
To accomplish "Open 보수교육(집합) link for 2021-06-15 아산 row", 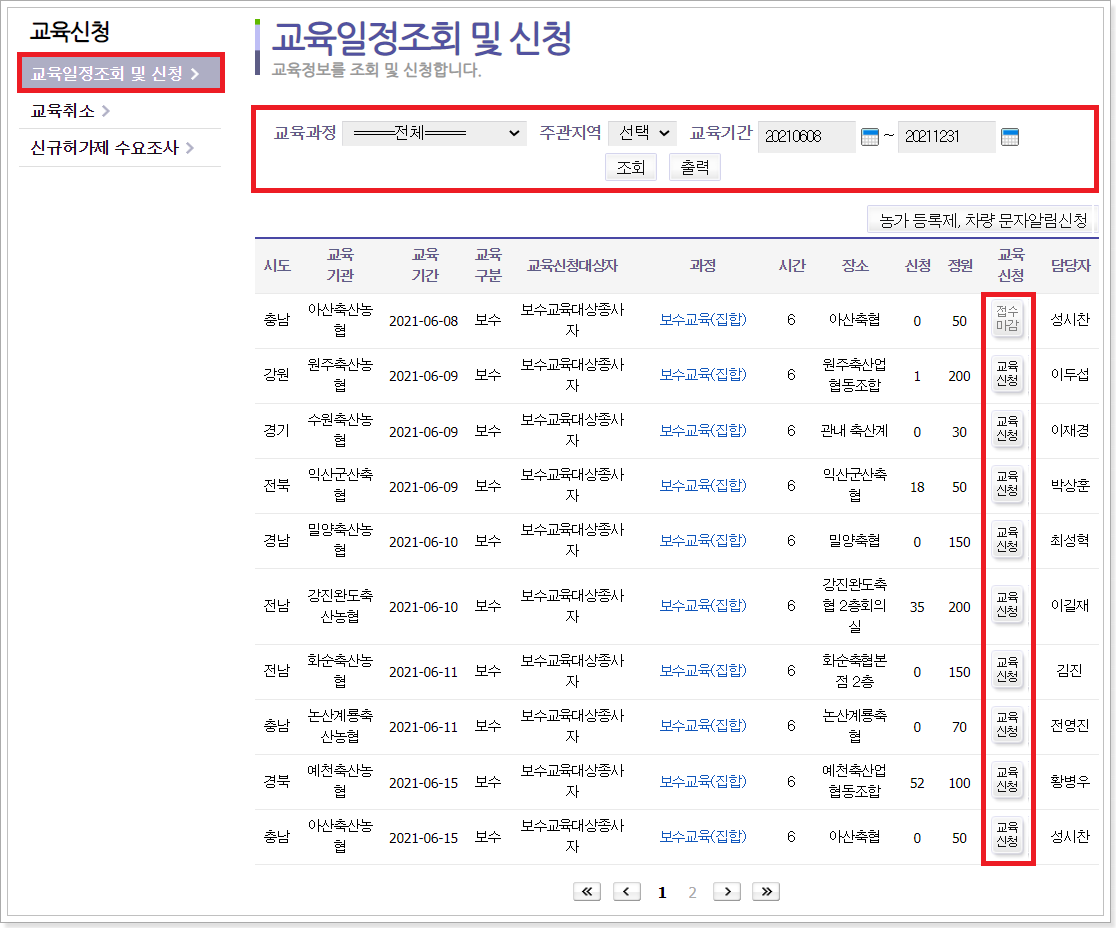I will click(703, 836).
